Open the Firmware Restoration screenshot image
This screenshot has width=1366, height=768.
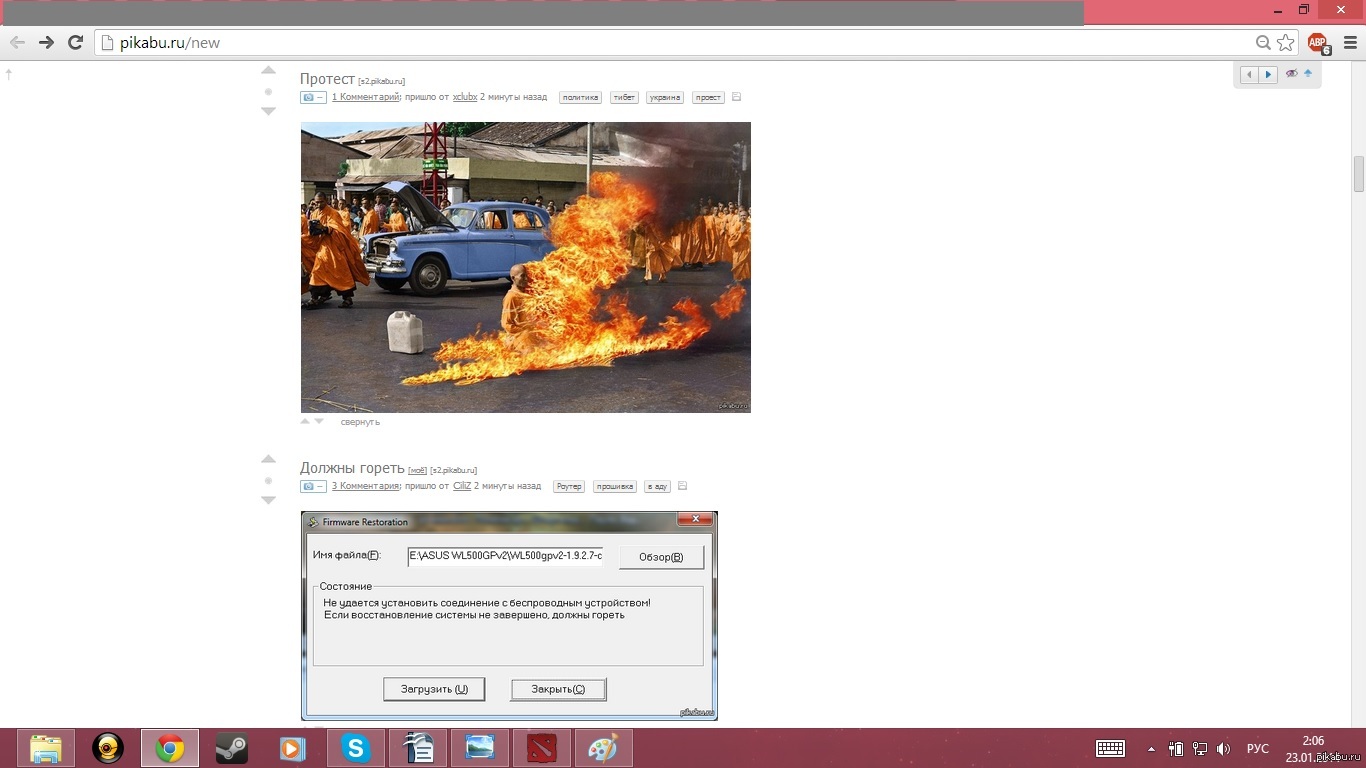[509, 616]
